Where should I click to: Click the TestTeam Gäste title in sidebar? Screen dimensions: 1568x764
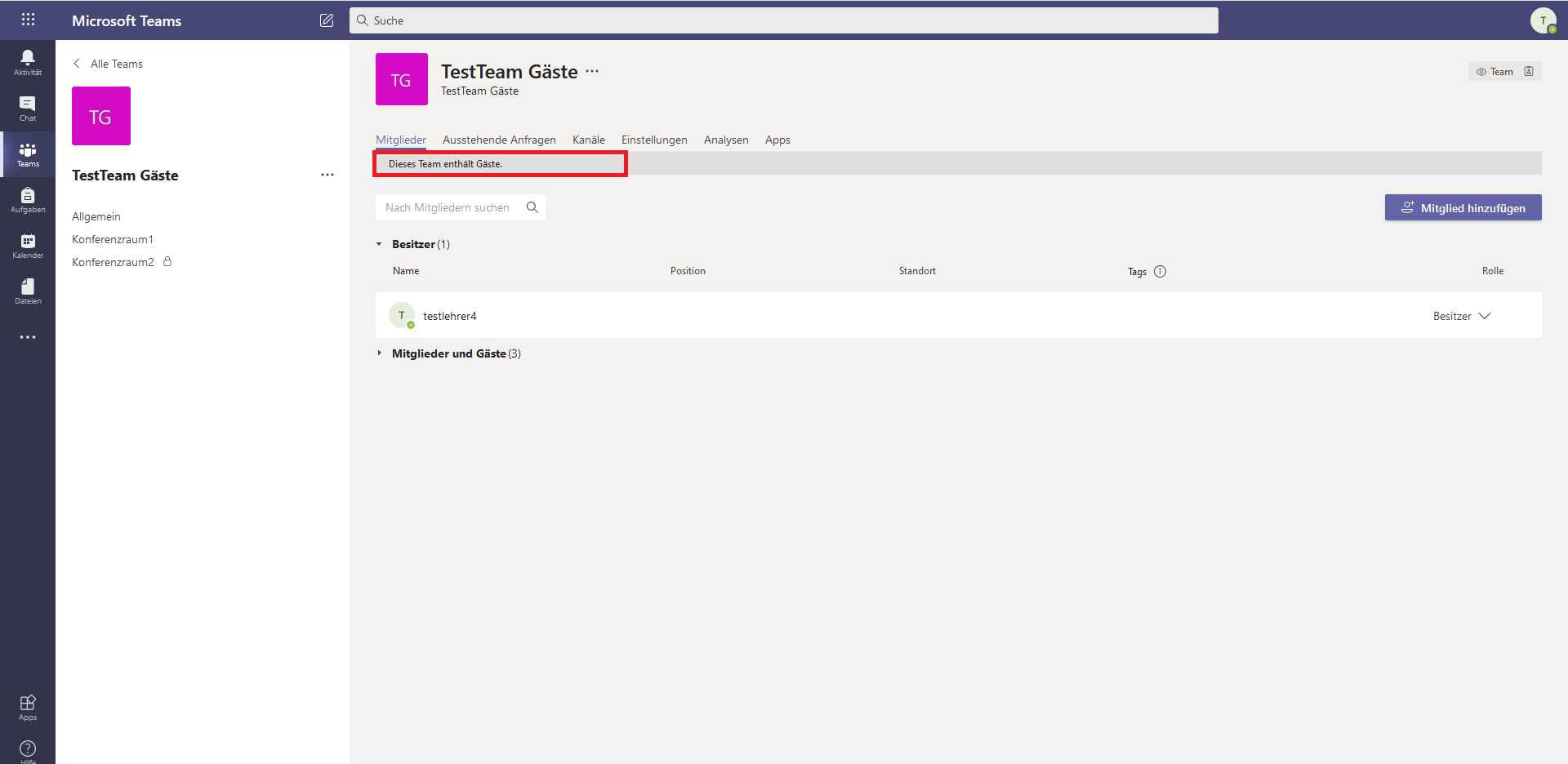(x=125, y=175)
